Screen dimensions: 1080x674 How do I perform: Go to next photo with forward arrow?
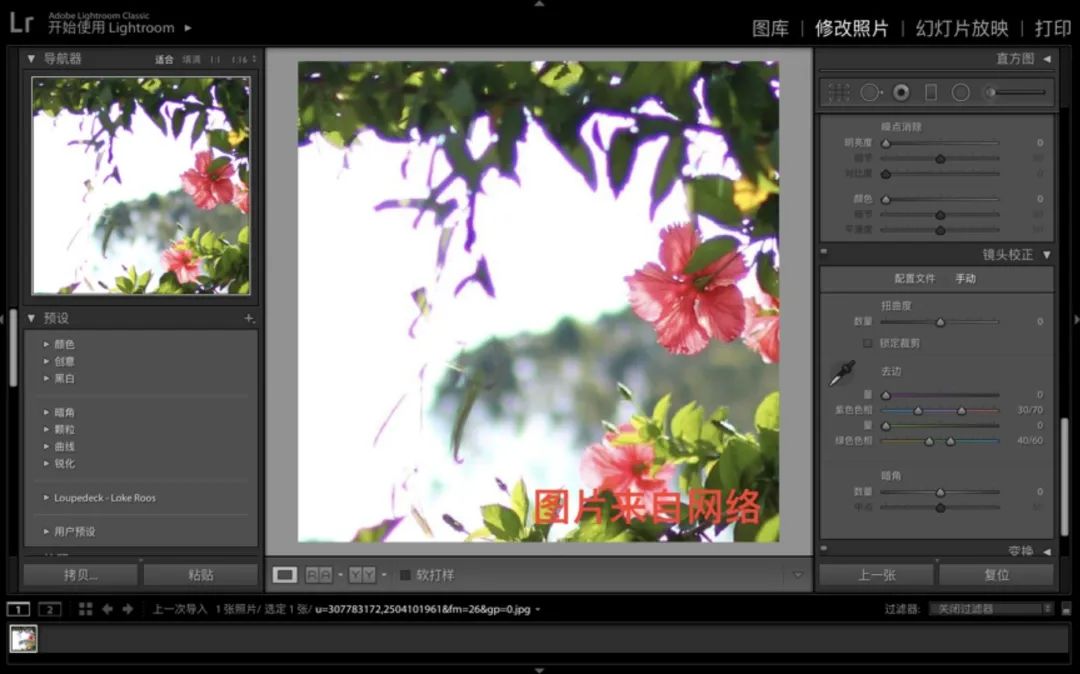tap(128, 609)
